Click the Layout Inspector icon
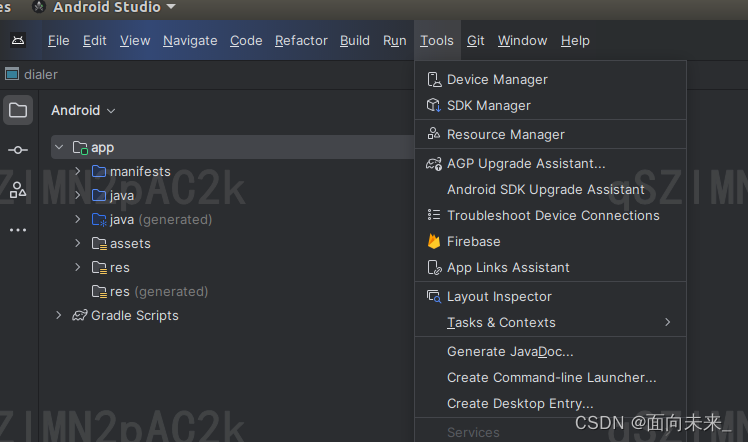The image size is (748, 442). point(434,297)
